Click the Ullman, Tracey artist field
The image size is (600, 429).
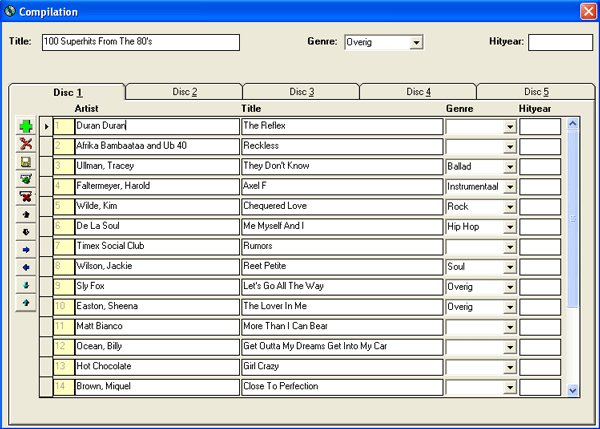157,166
